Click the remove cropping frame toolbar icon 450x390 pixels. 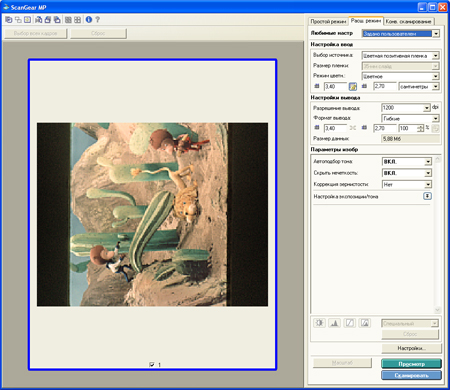click(x=27, y=20)
